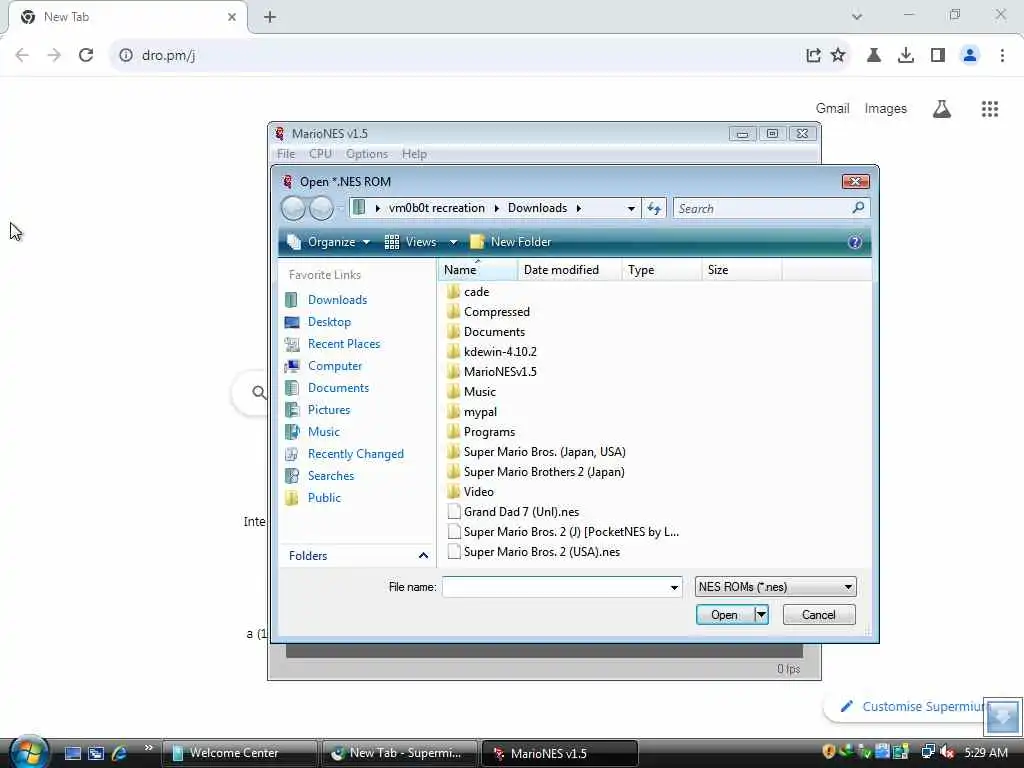Click the File name input field

(555, 587)
